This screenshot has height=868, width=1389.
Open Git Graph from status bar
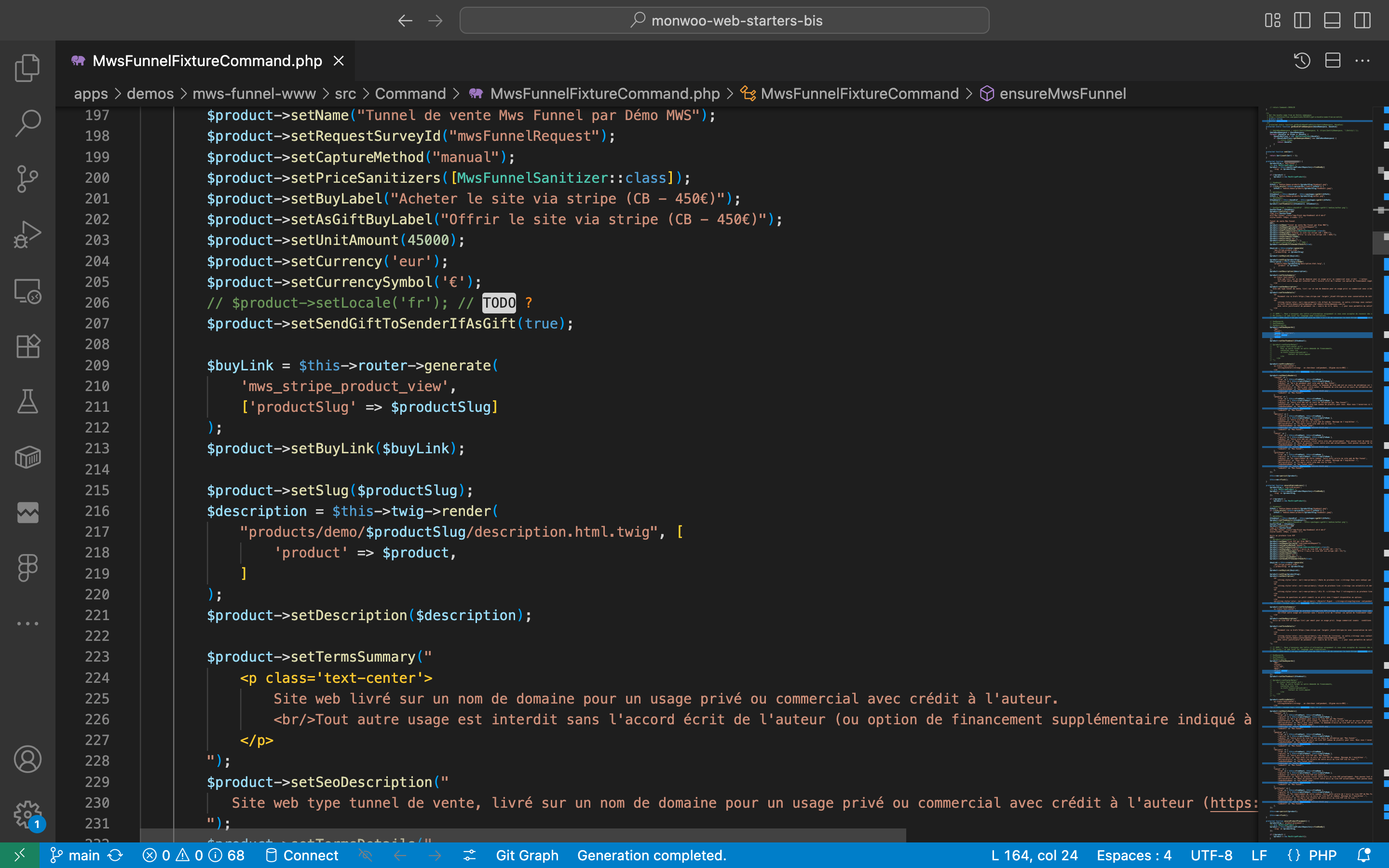(526, 855)
